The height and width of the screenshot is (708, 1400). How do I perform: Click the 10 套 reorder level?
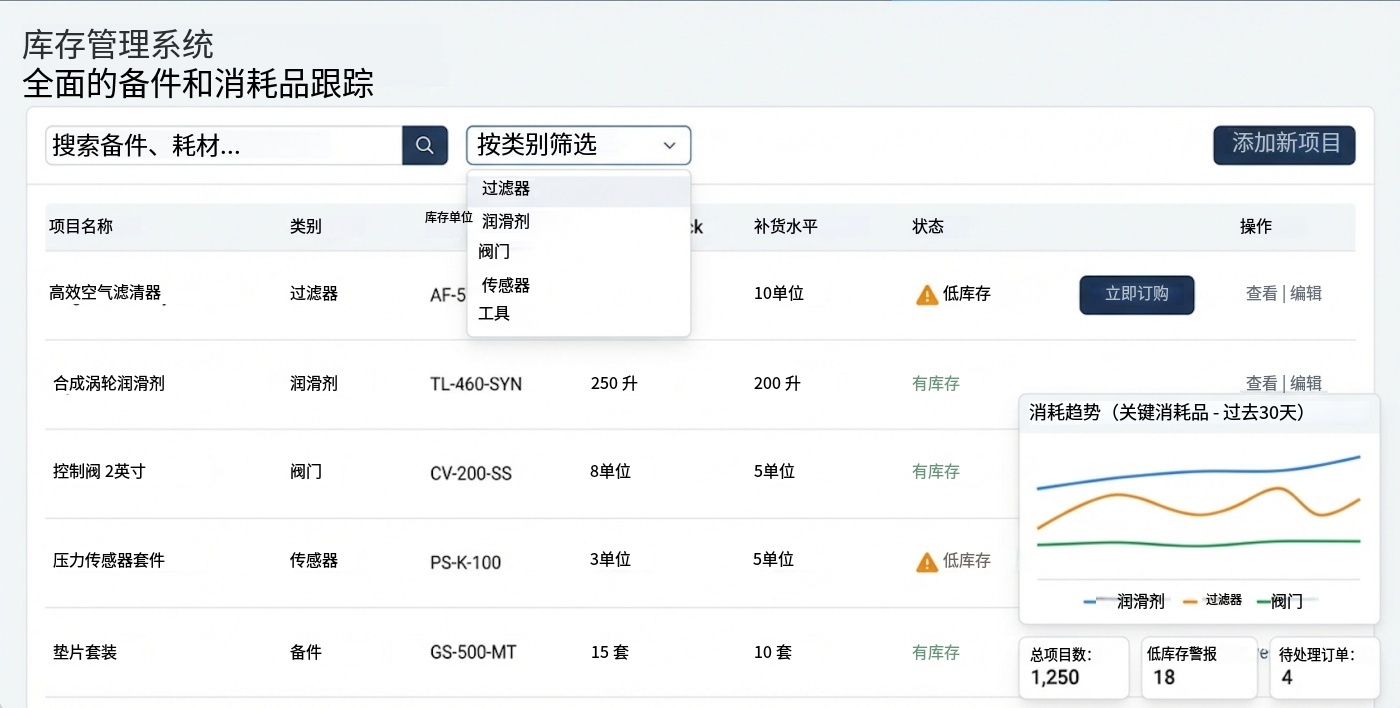773,652
